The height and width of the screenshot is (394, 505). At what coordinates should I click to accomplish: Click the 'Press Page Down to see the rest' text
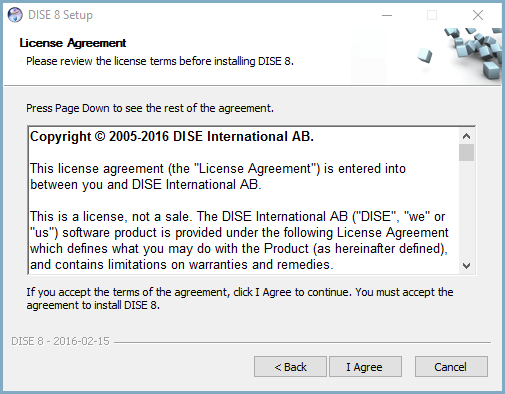coord(150,108)
